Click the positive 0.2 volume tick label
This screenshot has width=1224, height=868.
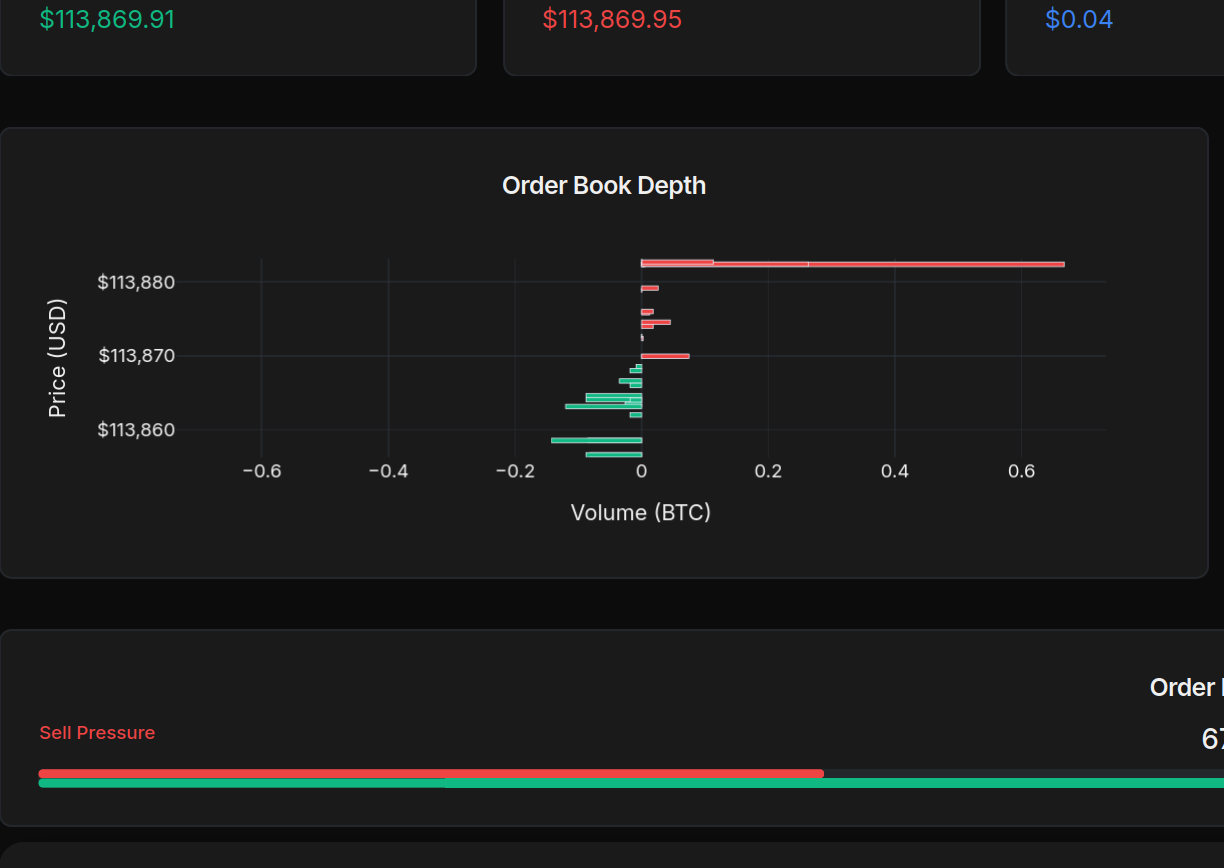pos(768,472)
